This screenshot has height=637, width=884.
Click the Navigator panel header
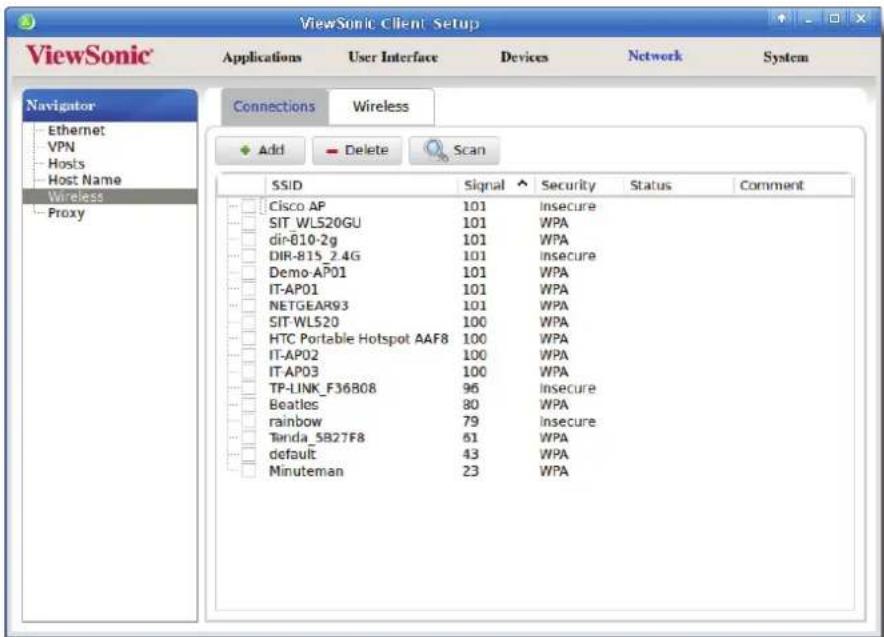click(x=110, y=105)
